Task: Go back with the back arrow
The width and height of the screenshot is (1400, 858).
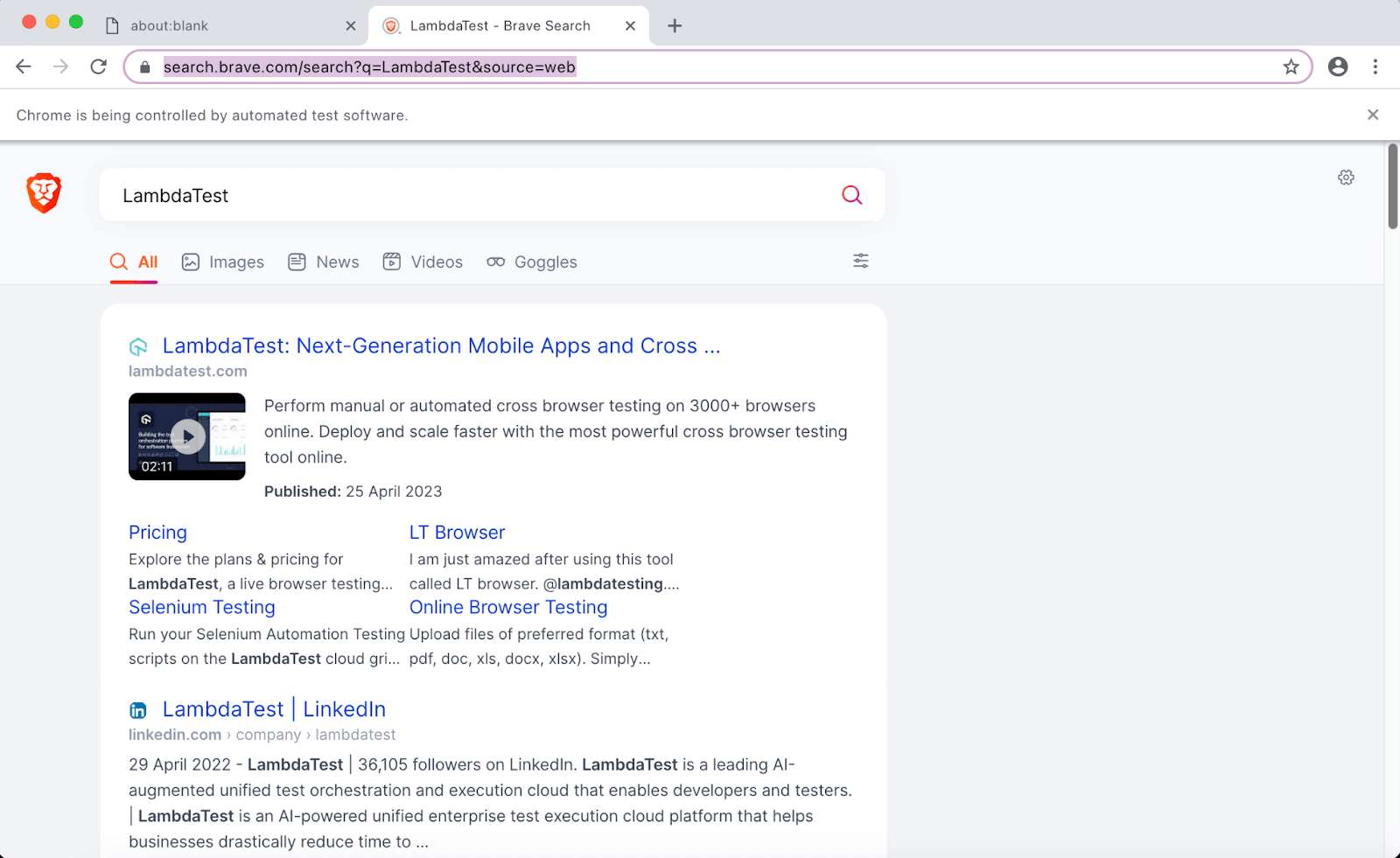Action: pyautogui.click(x=24, y=67)
